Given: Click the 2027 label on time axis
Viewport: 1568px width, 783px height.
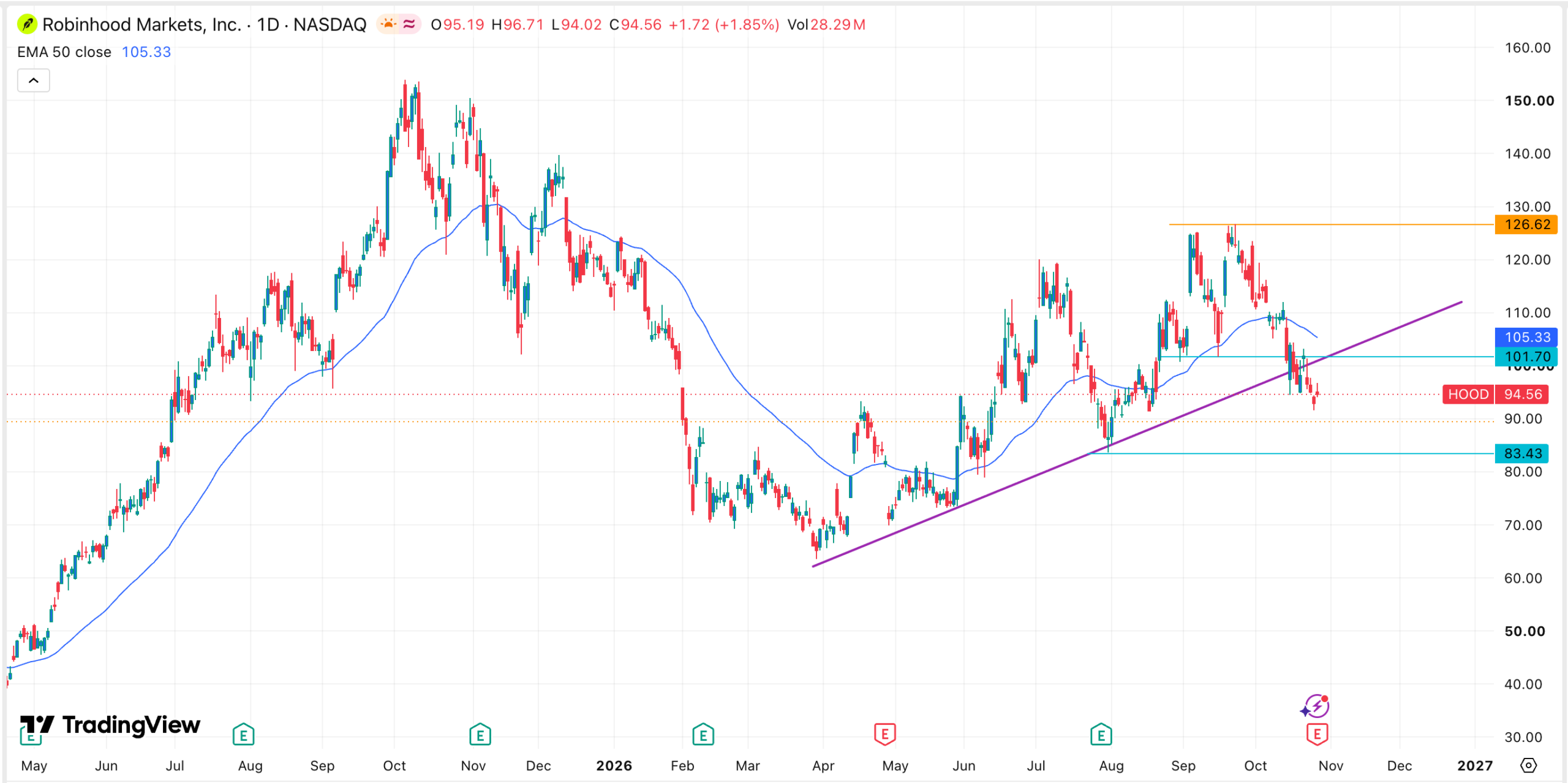Looking at the screenshot, I should (x=1475, y=766).
